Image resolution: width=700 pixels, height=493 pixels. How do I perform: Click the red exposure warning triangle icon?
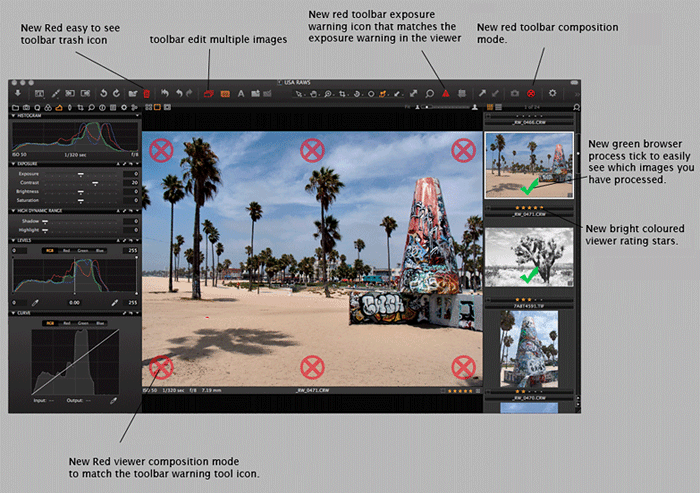click(x=445, y=93)
